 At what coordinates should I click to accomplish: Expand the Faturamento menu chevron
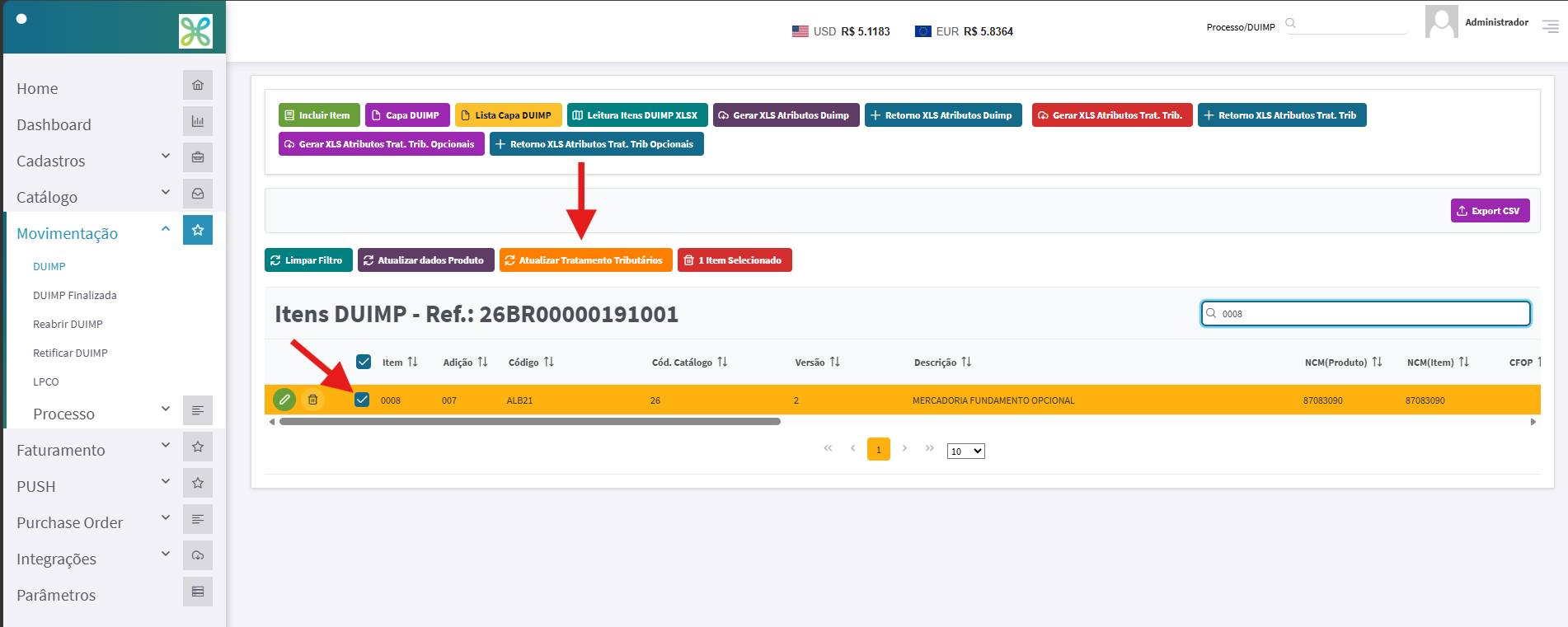click(166, 445)
